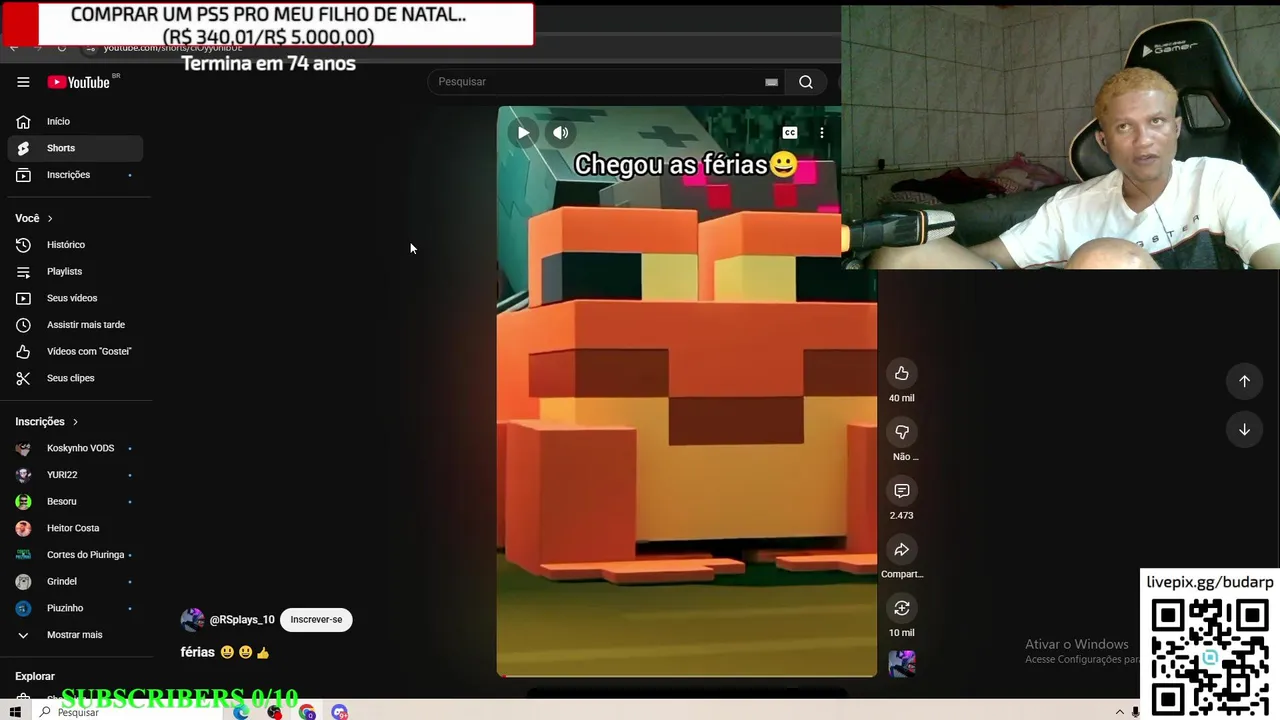Like the Short
1280x720 pixels.
coord(901,373)
